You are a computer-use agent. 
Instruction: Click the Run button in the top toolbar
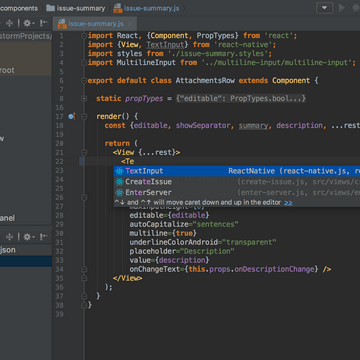click(x=342, y=8)
